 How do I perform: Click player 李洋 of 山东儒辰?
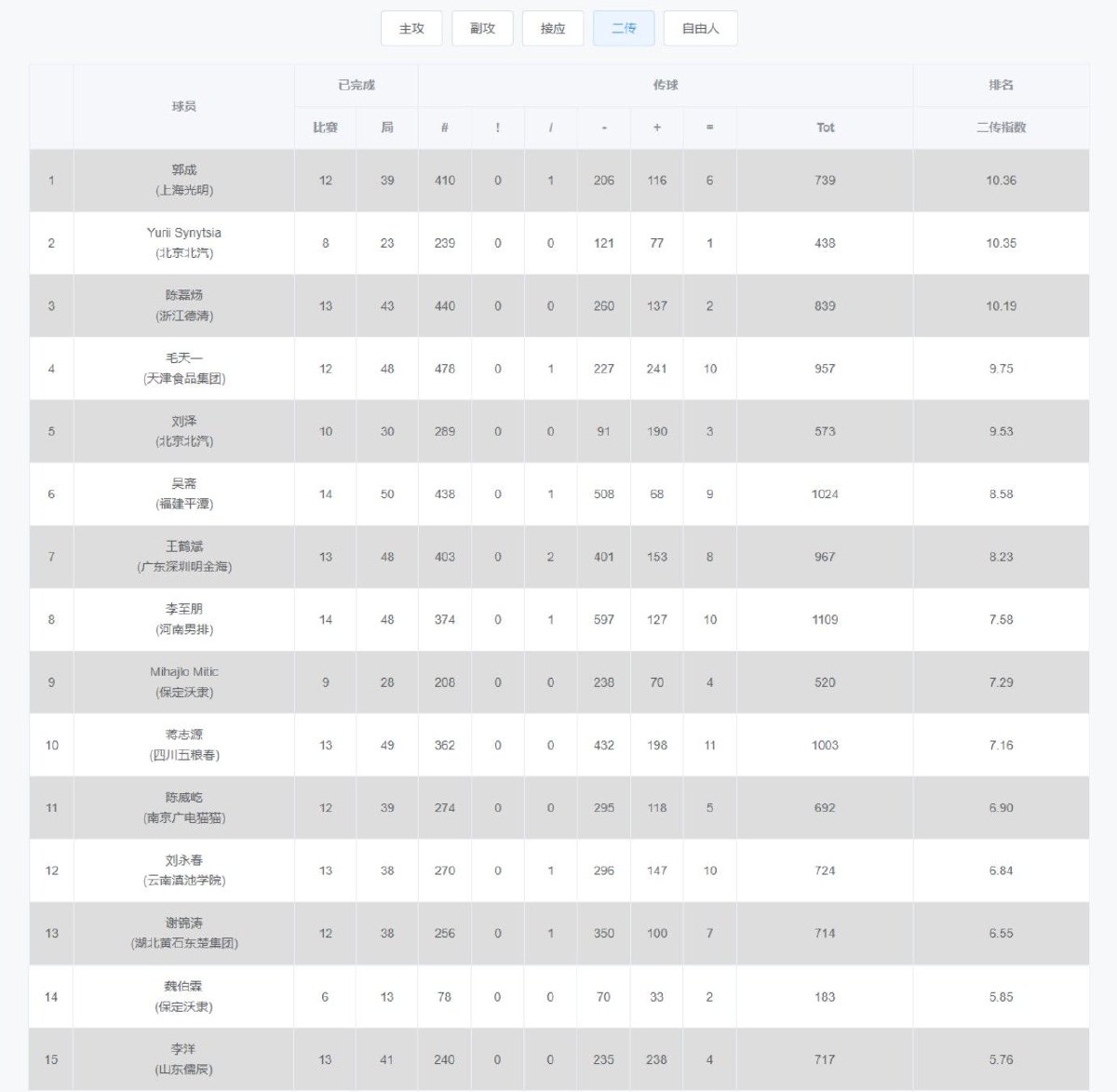pos(184,1059)
